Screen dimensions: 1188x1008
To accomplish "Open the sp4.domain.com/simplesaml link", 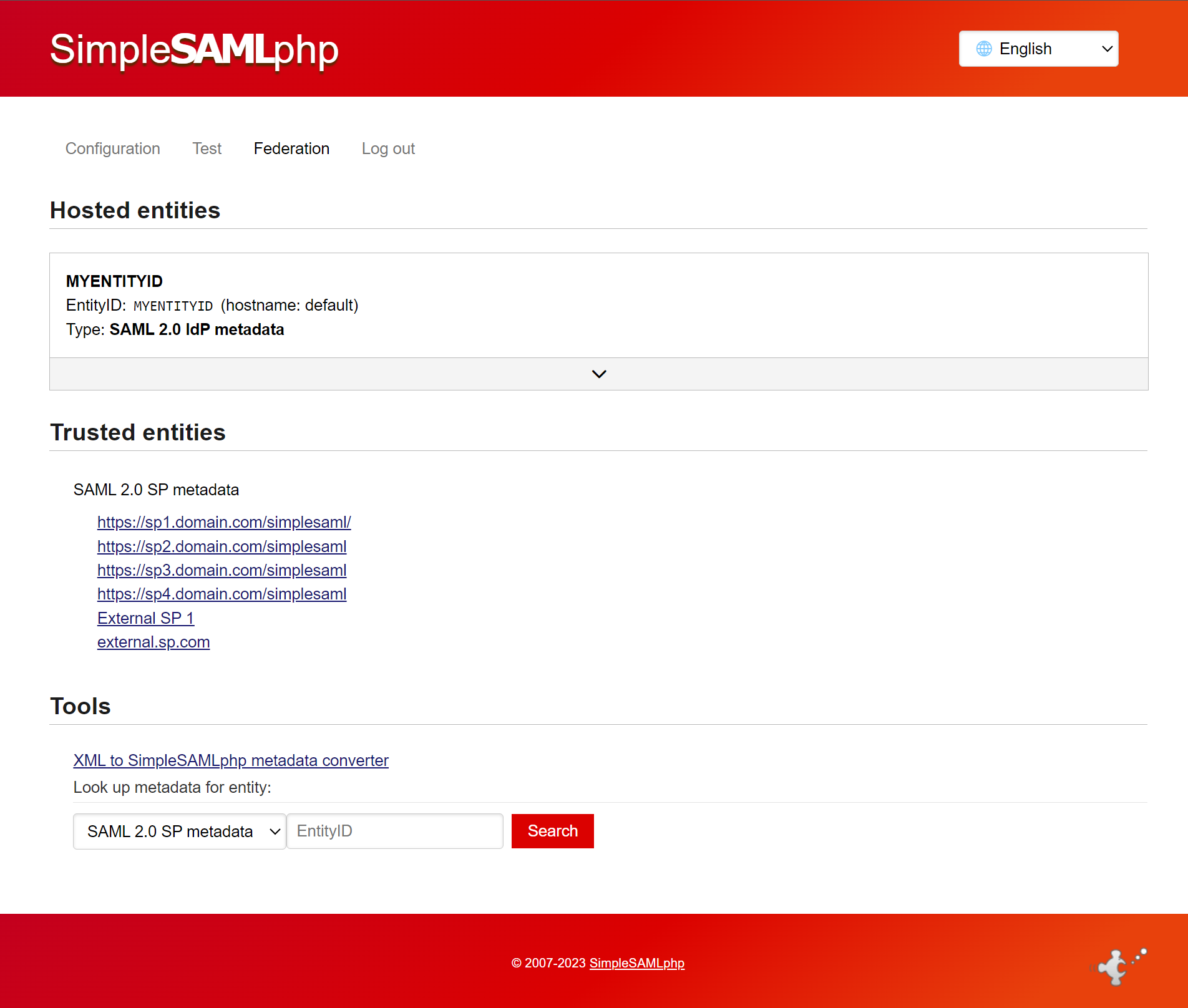I will click(222, 594).
